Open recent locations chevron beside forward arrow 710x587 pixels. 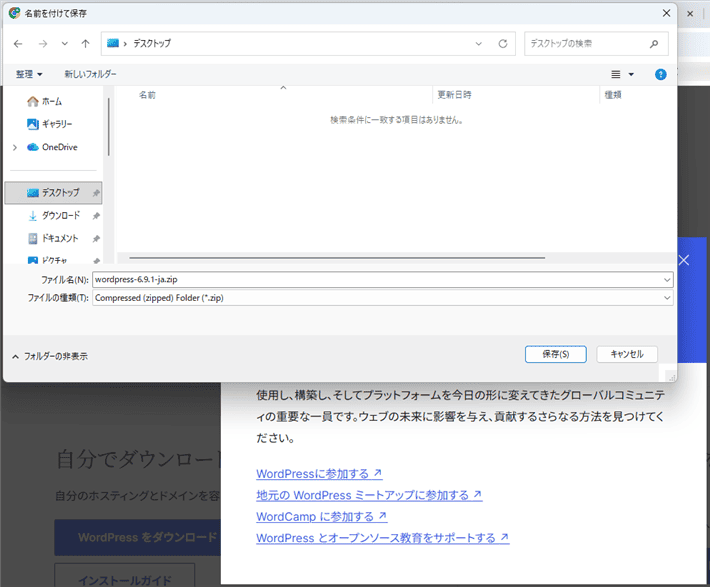point(65,43)
